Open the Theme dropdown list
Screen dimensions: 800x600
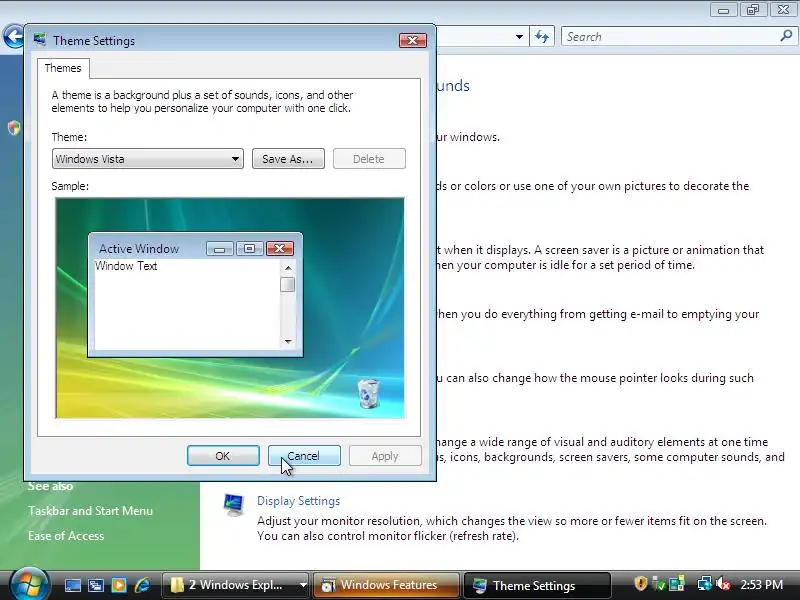tap(147, 159)
